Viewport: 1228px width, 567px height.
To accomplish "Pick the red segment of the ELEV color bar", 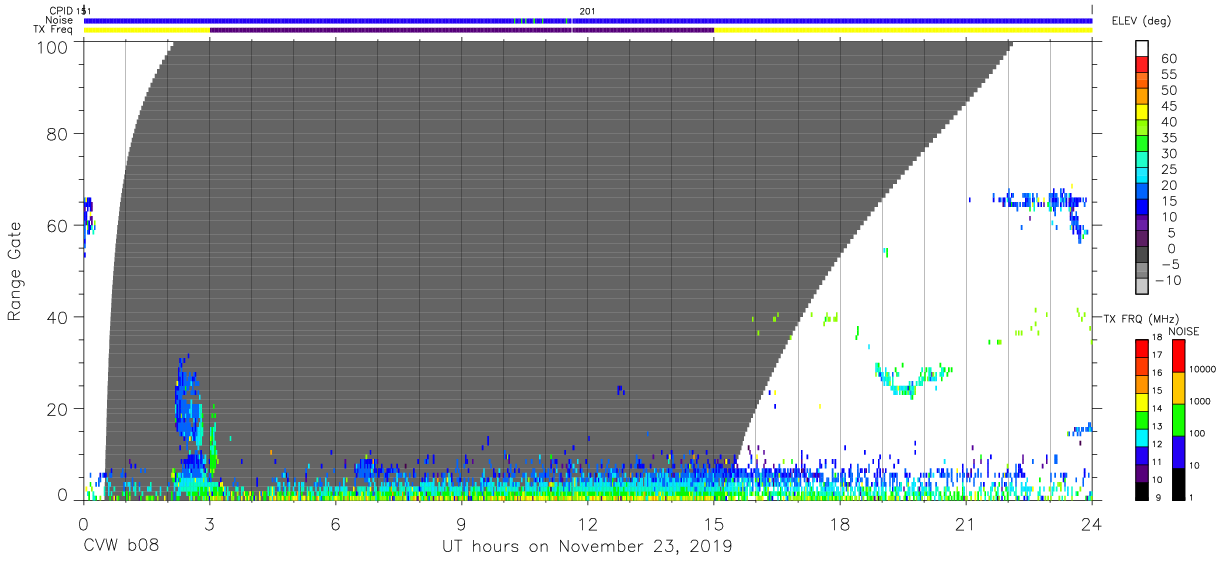I will coord(1143,64).
